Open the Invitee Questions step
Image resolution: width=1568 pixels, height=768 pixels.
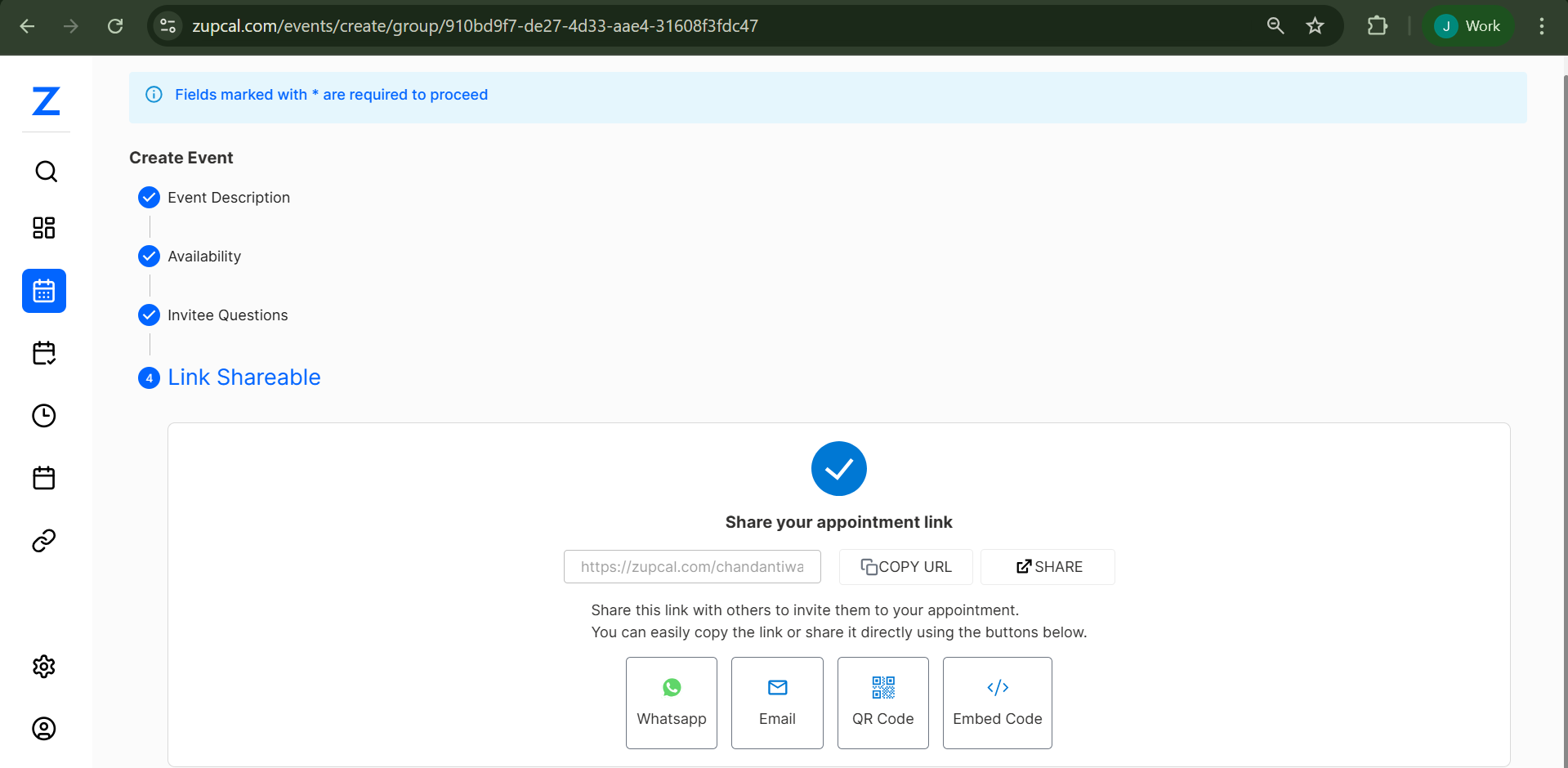[227, 315]
